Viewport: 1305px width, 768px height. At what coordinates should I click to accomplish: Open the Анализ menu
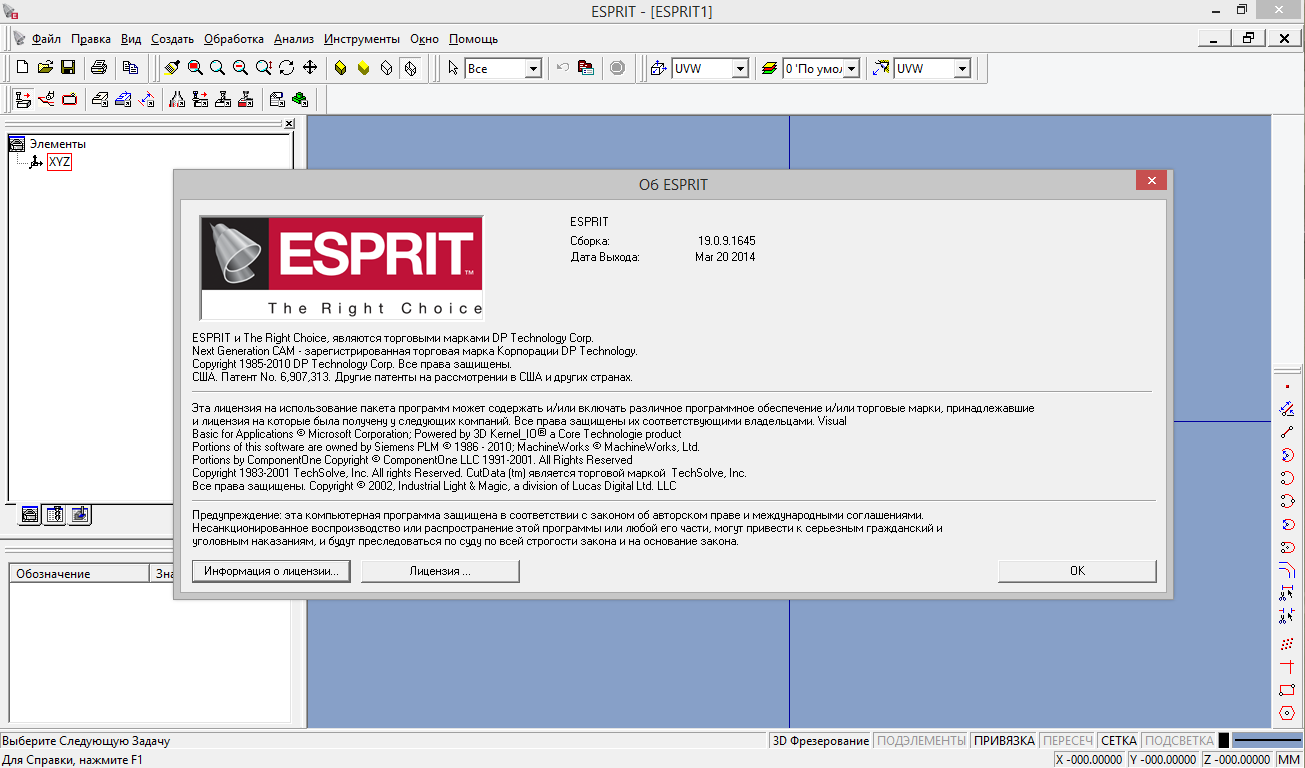point(294,39)
